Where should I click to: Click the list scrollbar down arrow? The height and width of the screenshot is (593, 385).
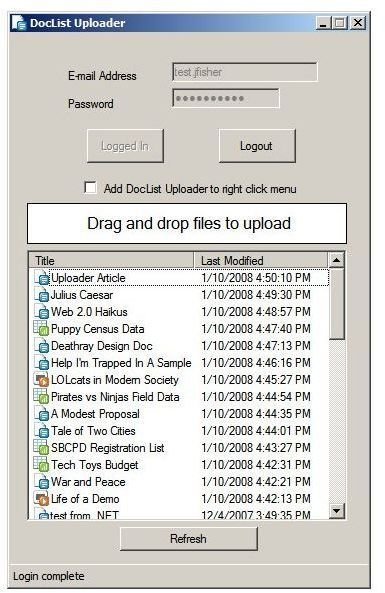coord(336,511)
